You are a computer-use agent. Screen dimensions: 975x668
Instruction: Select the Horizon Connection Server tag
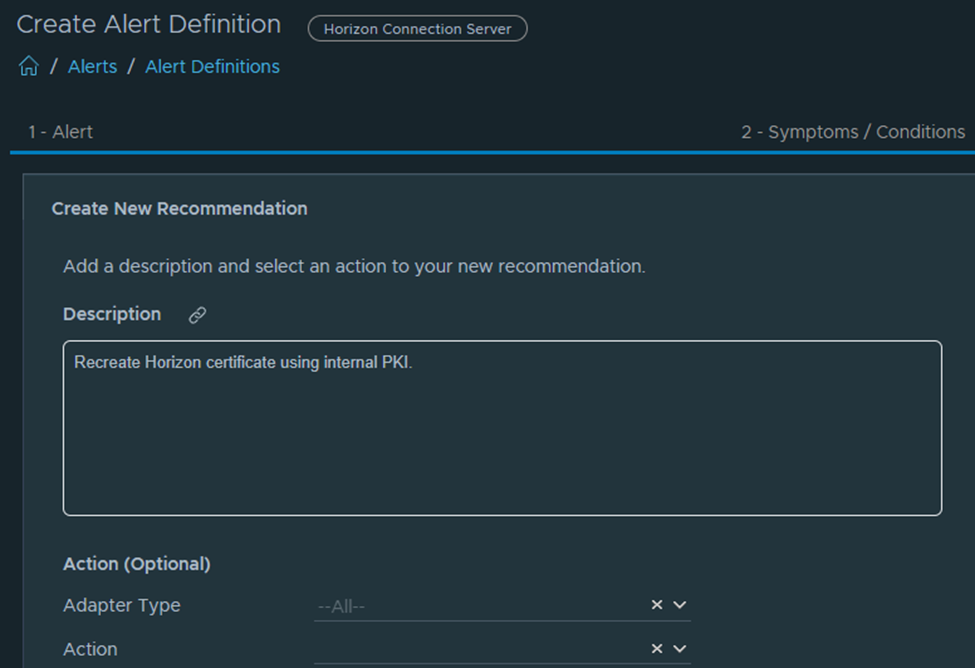click(x=417, y=29)
